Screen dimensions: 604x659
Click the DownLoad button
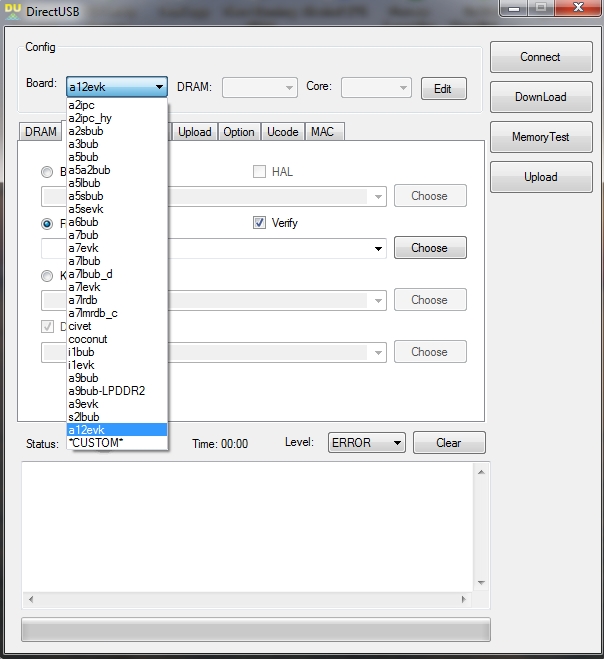click(541, 97)
